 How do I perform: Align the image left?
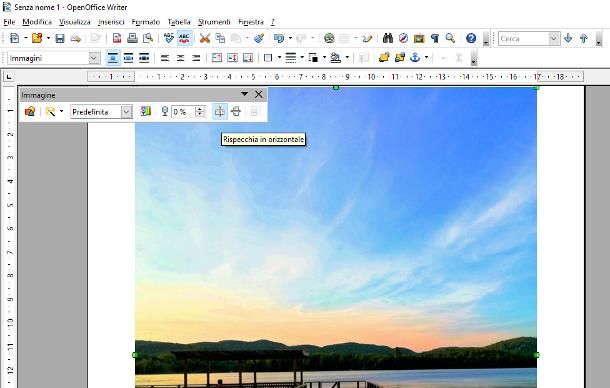pos(165,58)
